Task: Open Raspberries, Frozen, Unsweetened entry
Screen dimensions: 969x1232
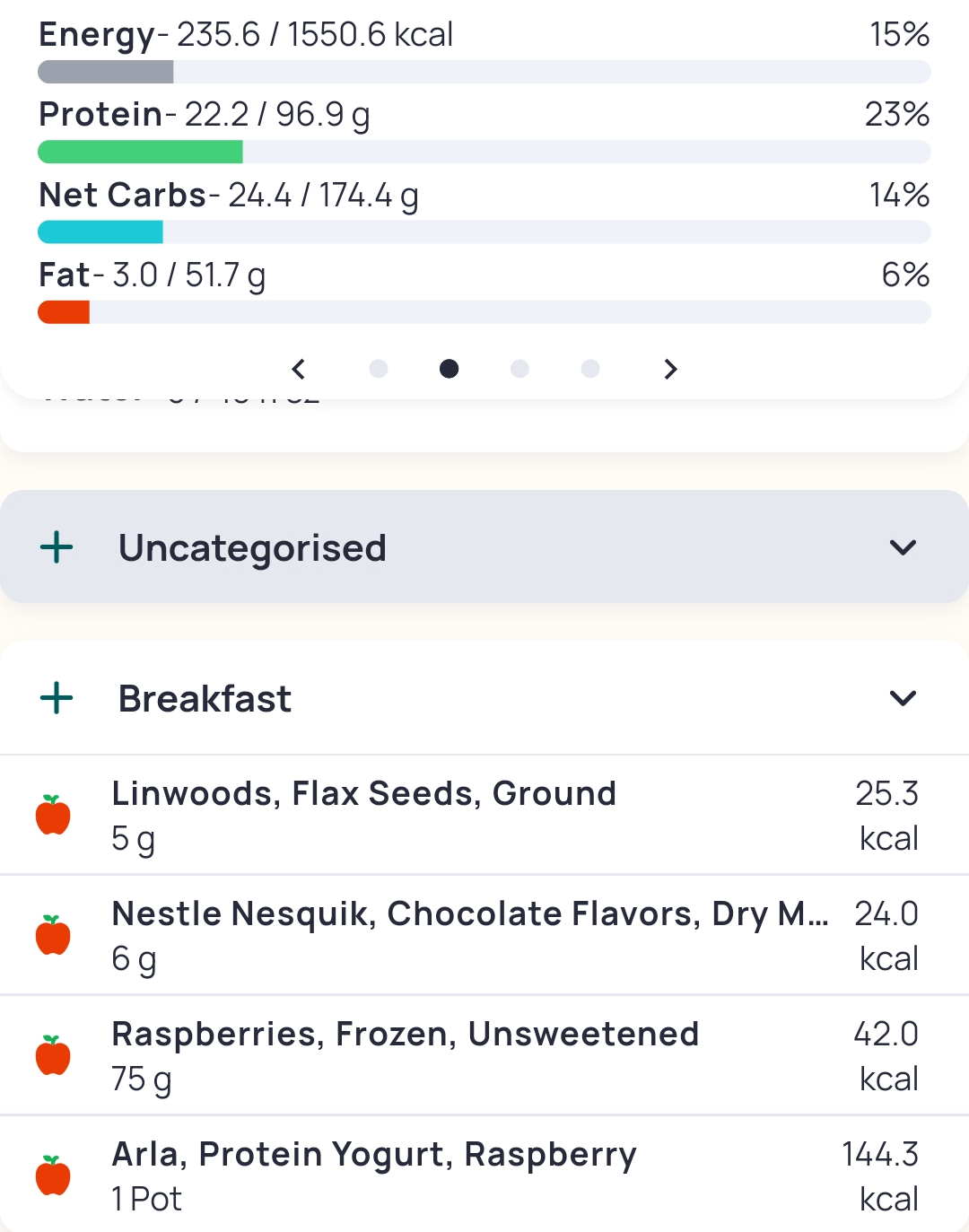Action: (405, 1035)
